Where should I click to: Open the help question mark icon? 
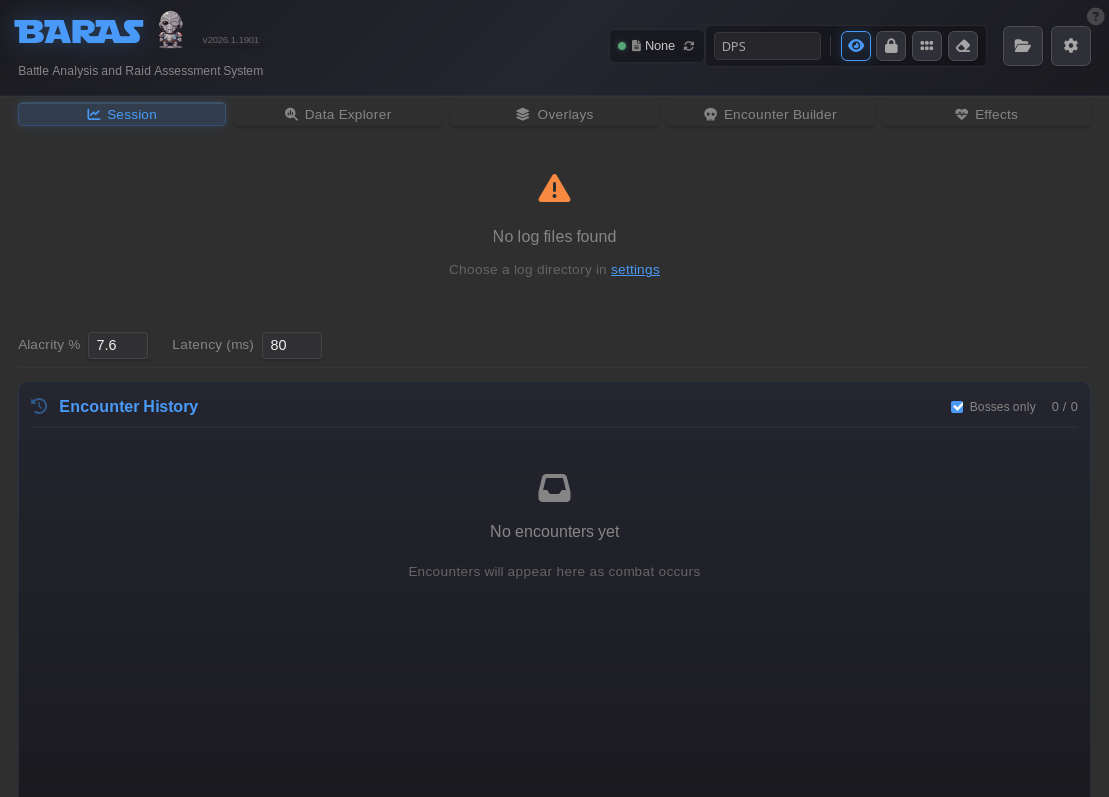[x=1095, y=16]
